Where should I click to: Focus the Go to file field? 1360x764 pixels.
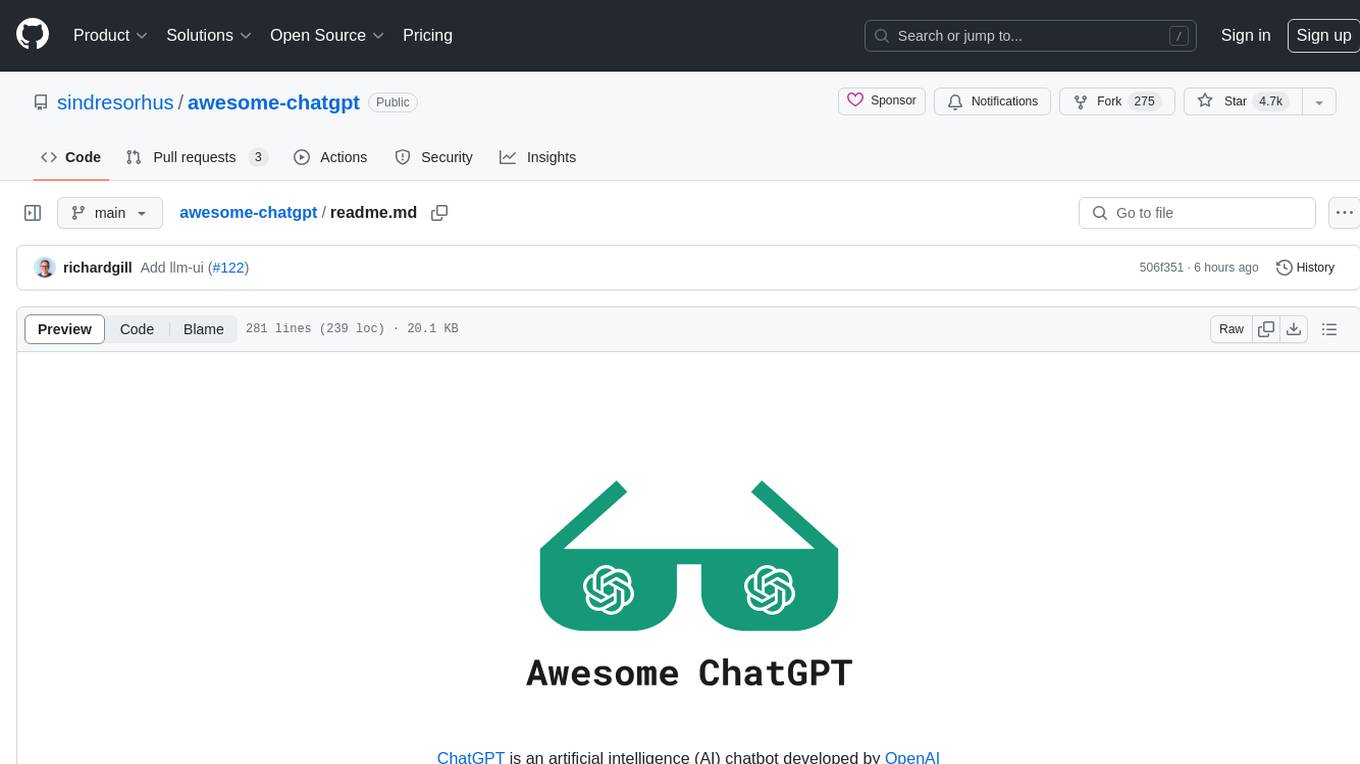(1197, 213)
